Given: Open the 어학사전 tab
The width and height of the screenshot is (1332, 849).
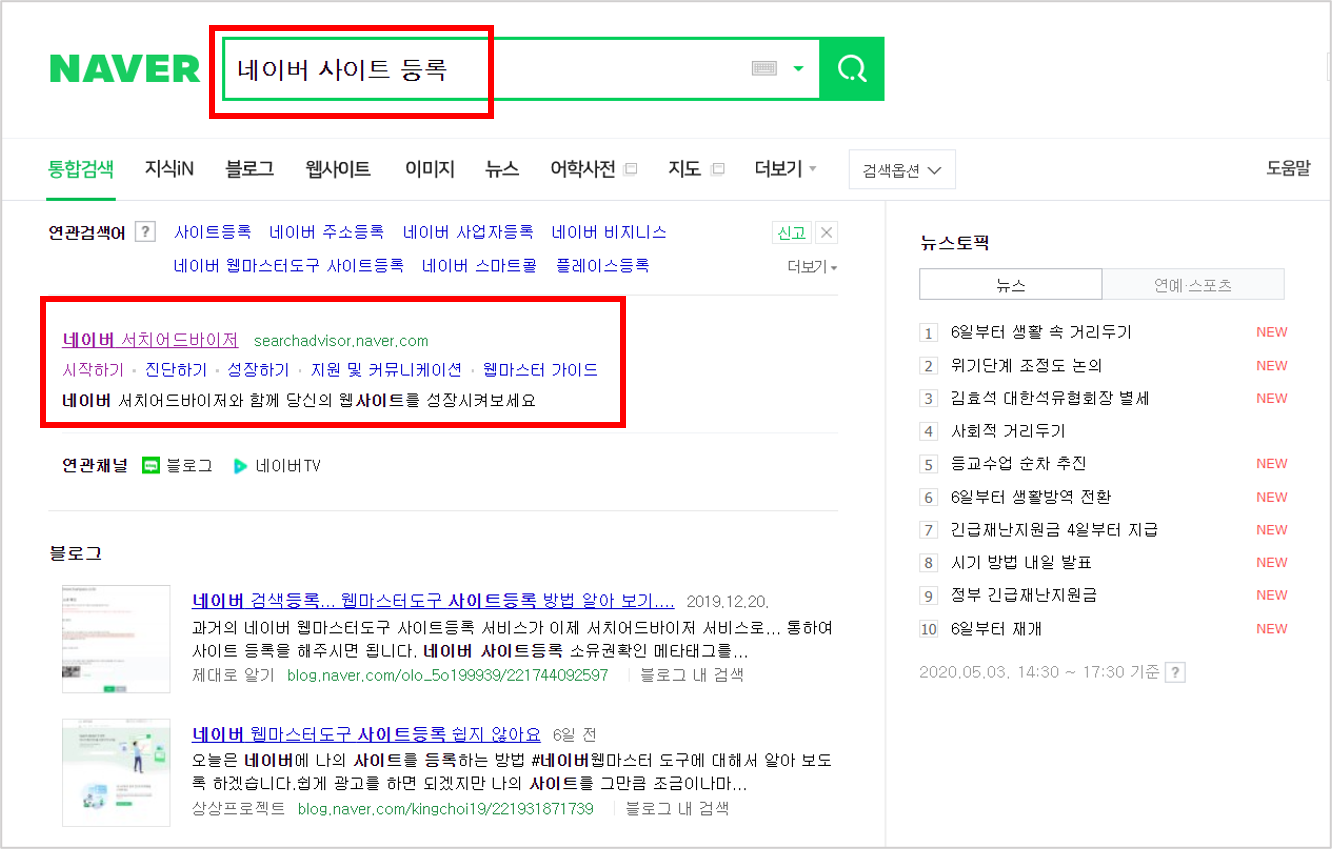Looking at the screenshot, I should point(583,169).
